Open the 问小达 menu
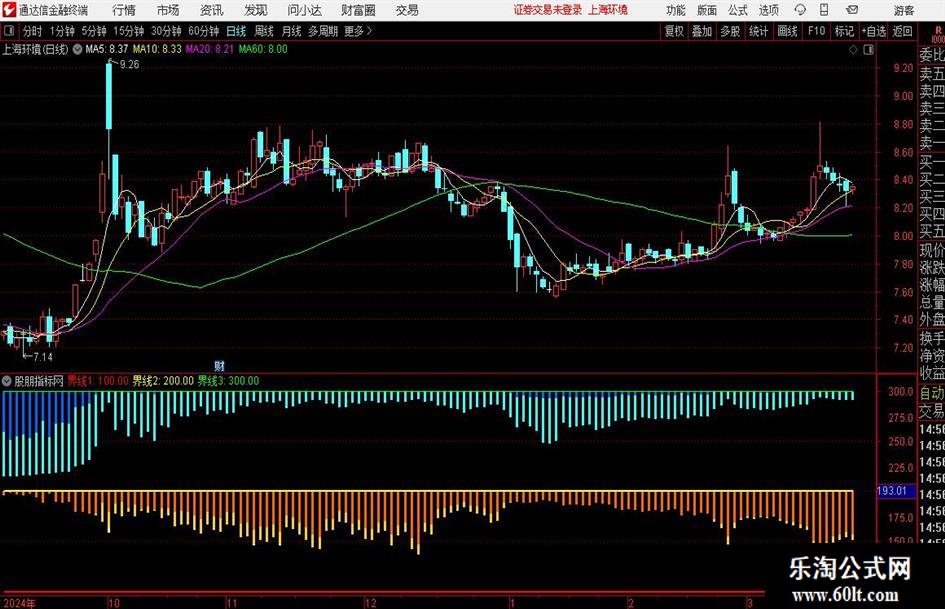Viewport: 945px width, 609px height. click(304, 10)
